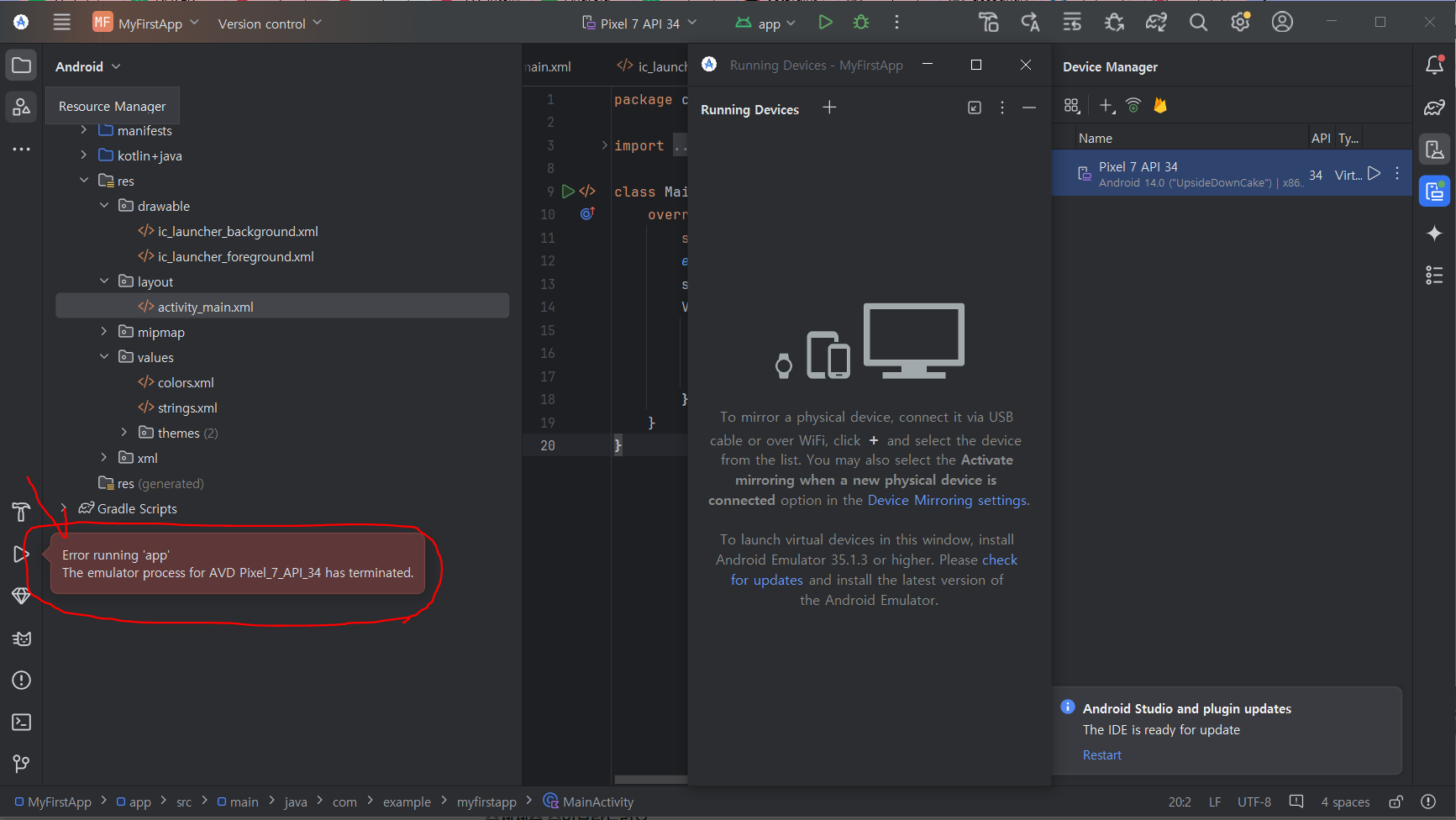Image resolution: width=1456 pixels, height=820 pixels.
Task: Change UTF-8 file encoding in status bar
Action: tap(1254, 802)
